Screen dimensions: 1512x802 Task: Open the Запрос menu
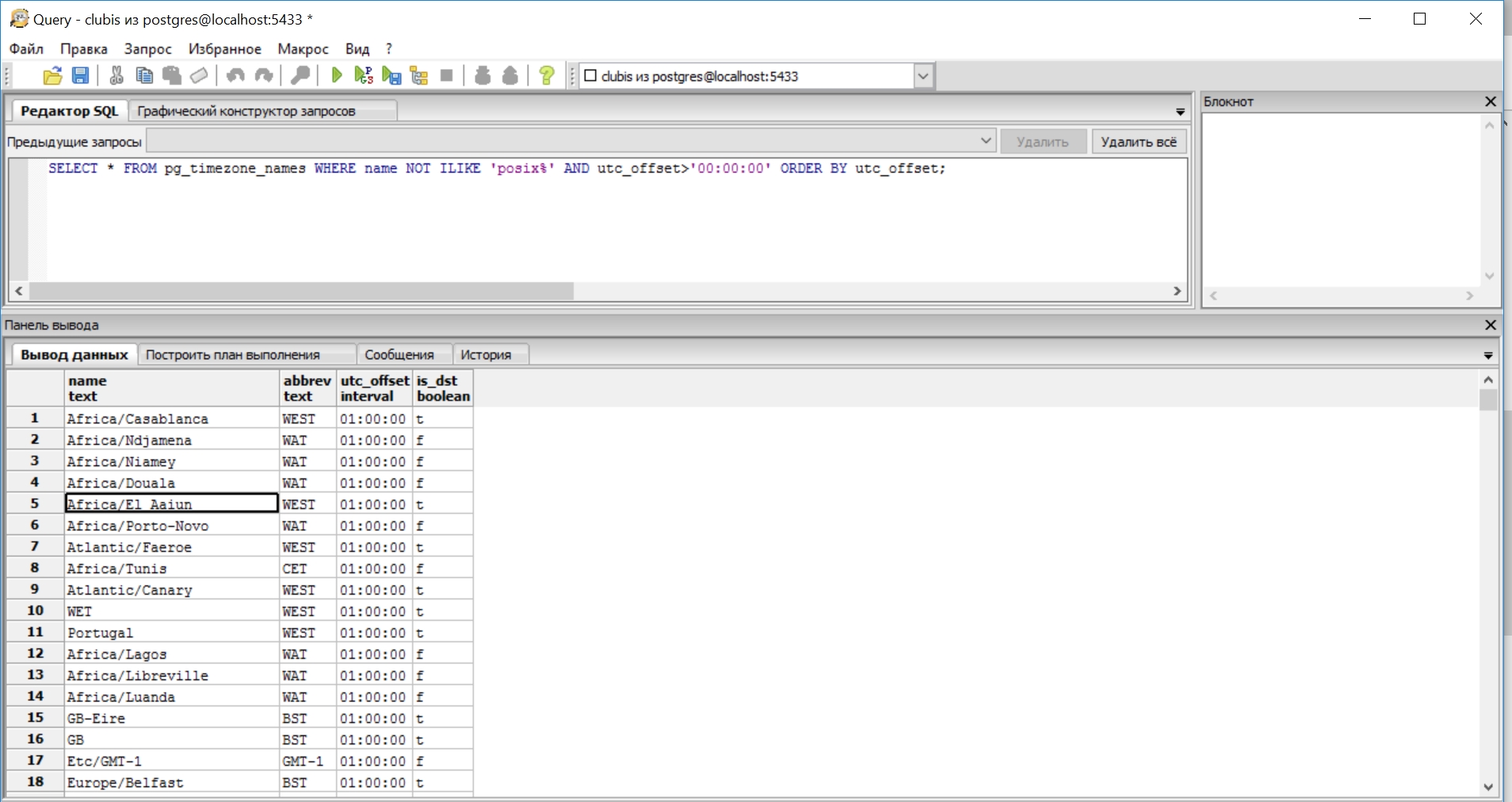(148, 48)
